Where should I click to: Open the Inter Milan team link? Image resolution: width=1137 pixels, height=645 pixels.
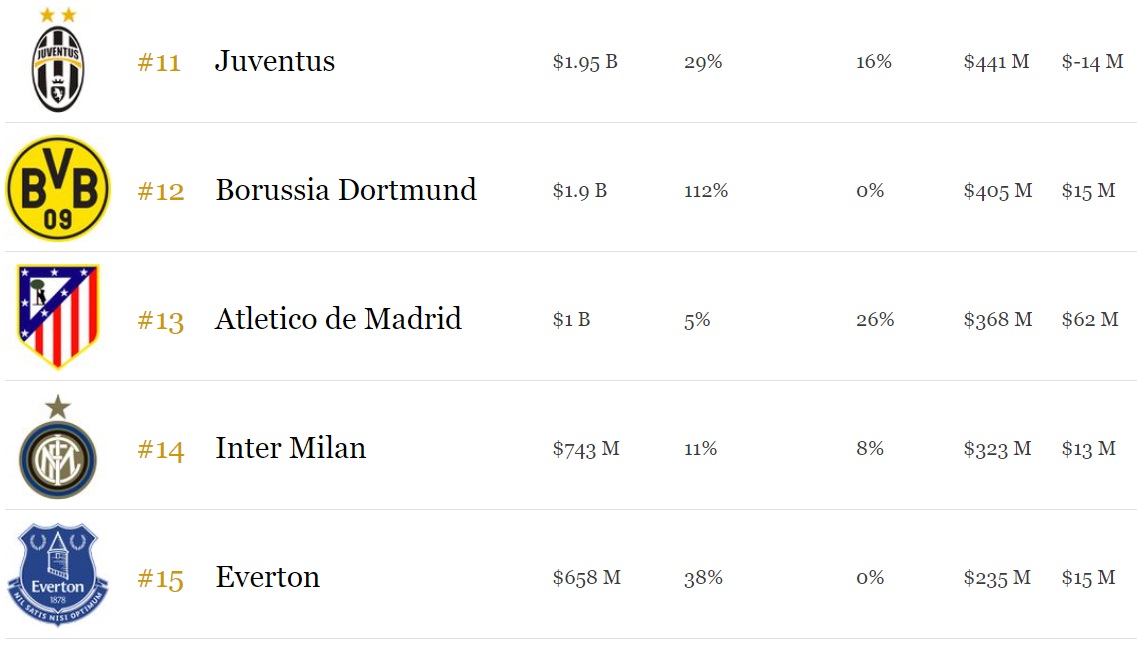point(290,448)
